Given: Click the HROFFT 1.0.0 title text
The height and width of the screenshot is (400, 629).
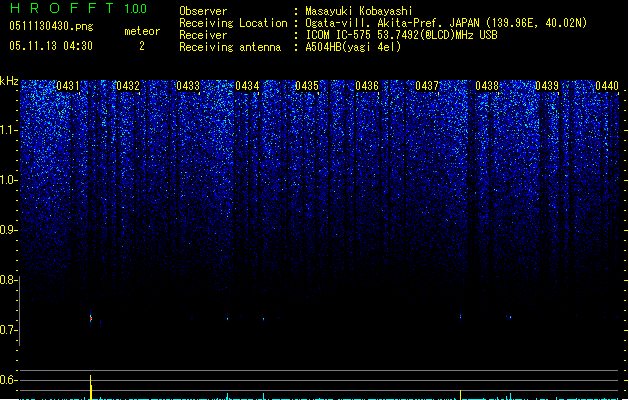Looking at the screenshot, I should [78, 8].
